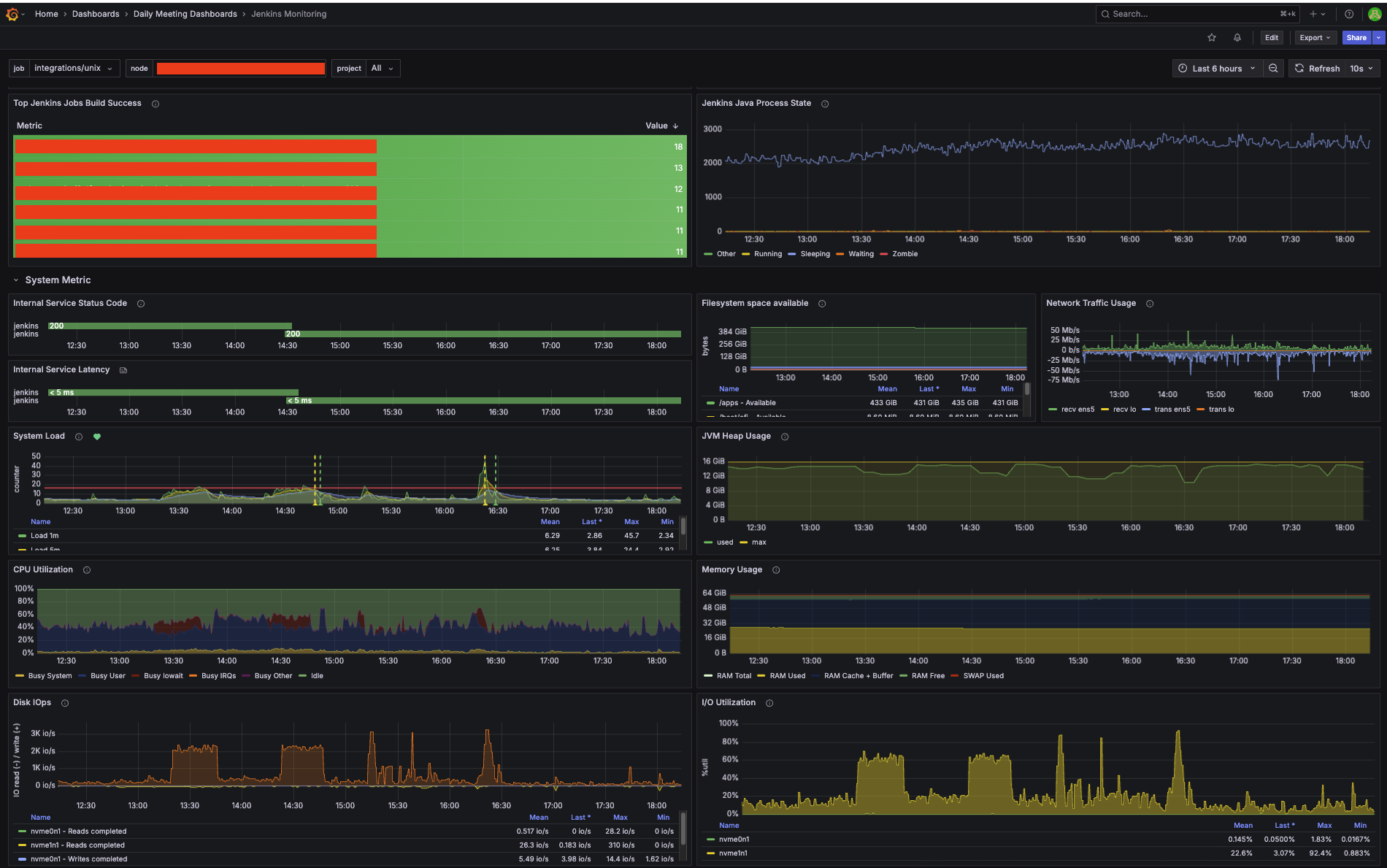The width and height of the screenshot is (1387, 868).
Task: Show info icon for Memory Usage panel
Action: [776, 570]
